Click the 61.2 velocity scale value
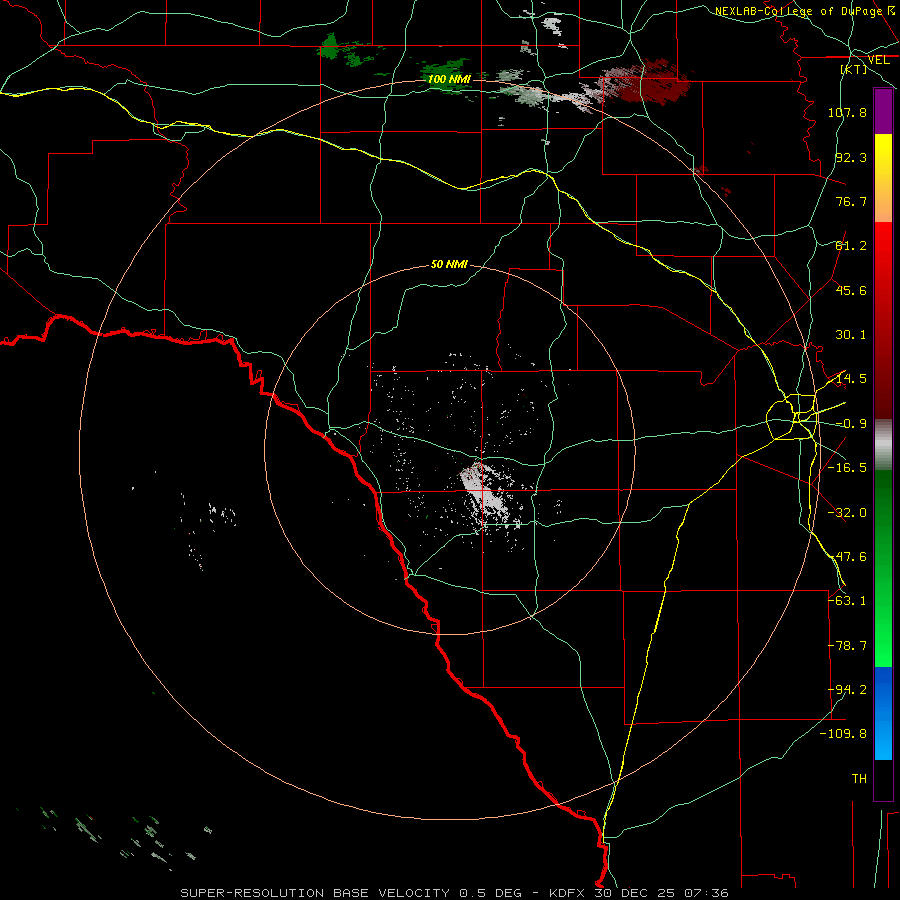The width and height of the screenshot is (900, 900). pos(851,246)
